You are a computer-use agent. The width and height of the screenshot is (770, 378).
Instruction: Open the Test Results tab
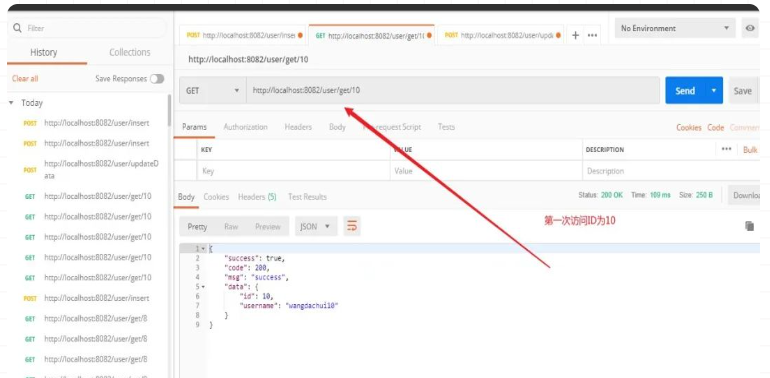tap(307, 197)
